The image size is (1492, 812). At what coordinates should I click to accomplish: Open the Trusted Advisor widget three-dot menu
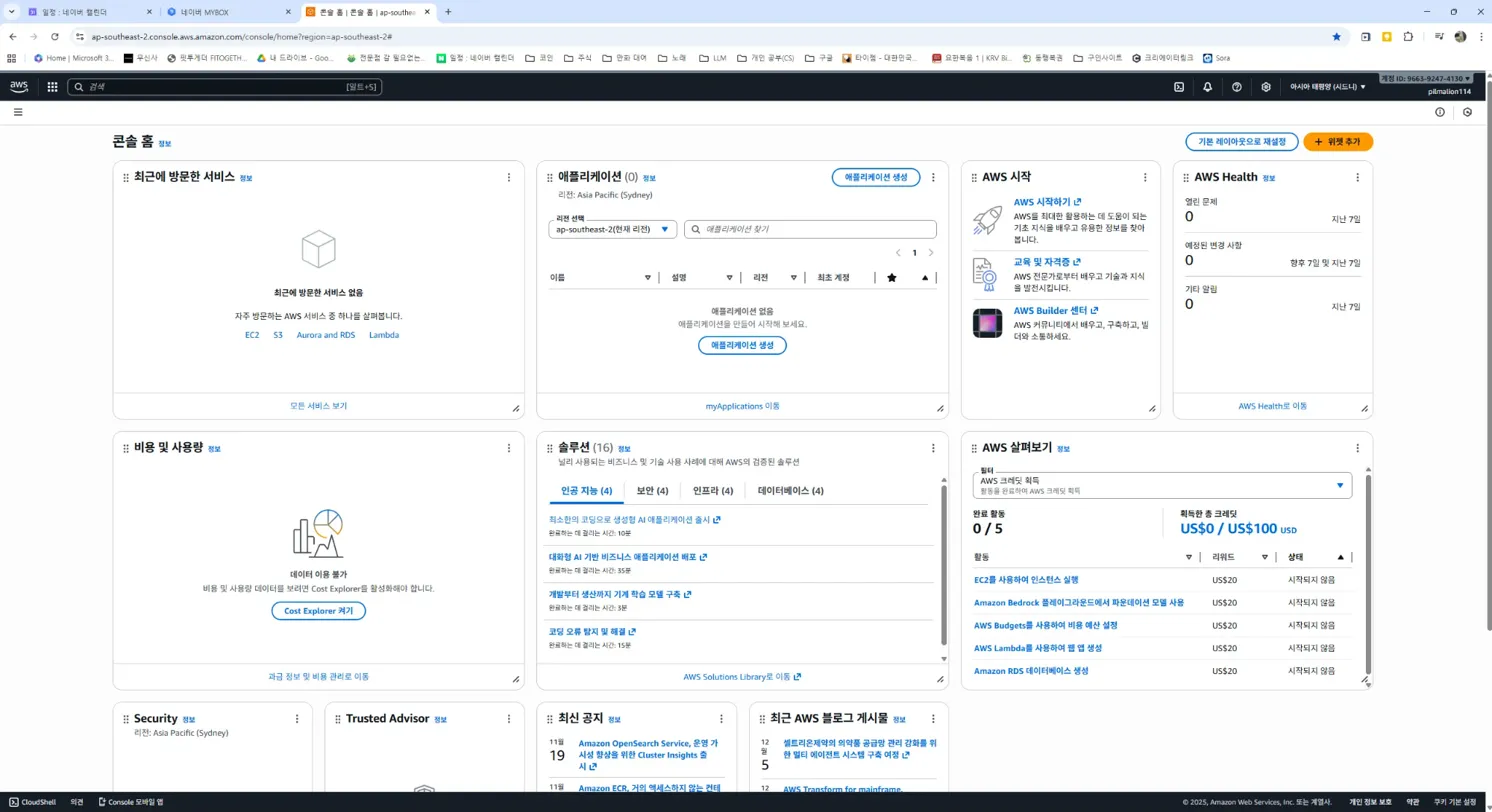coord(509,718)
